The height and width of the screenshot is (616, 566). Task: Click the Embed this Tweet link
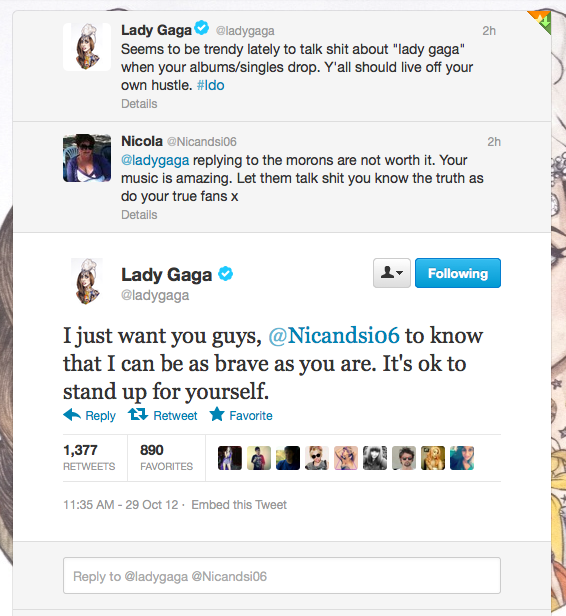click(239, 505)
